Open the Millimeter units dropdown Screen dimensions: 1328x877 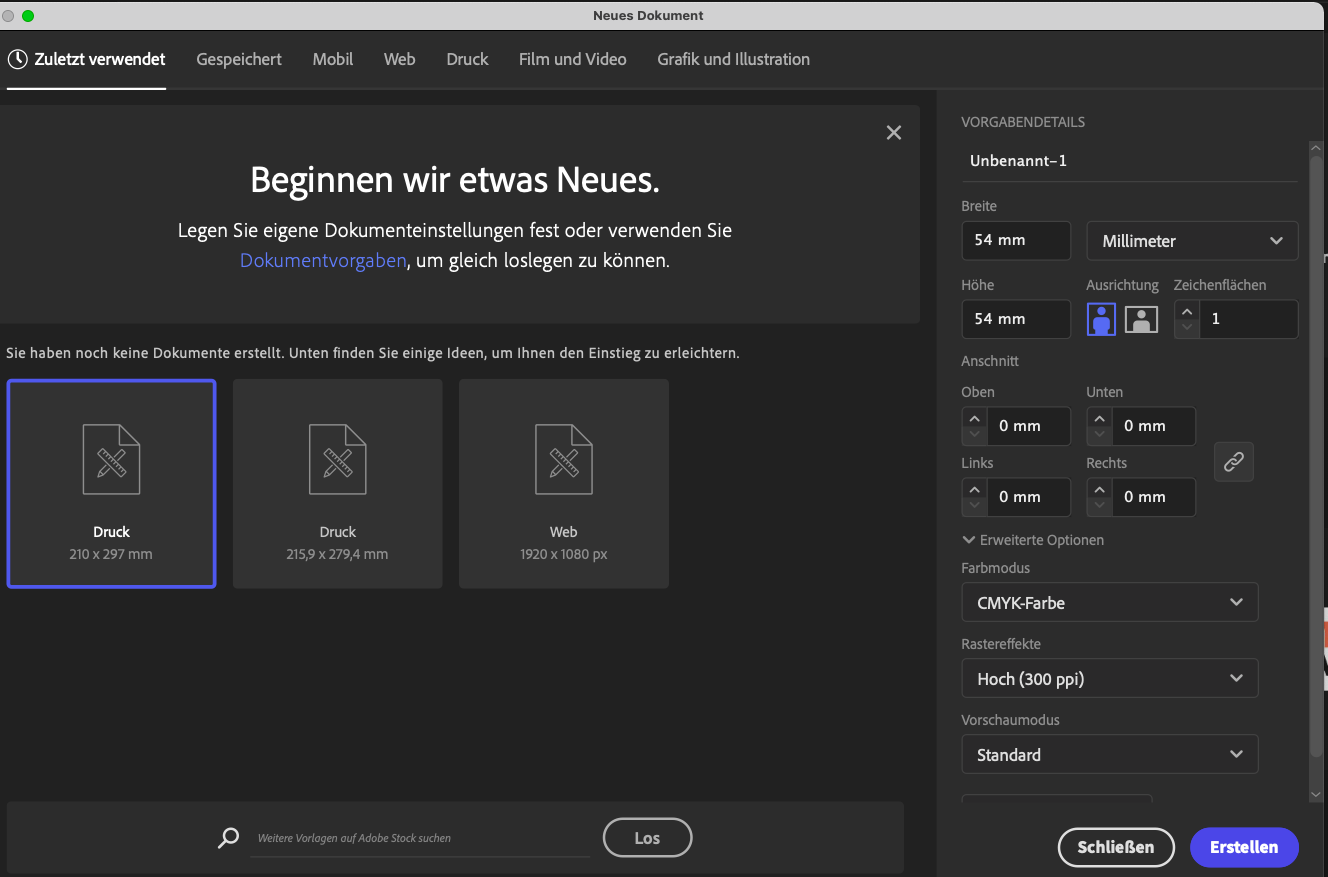pos(1192,241)
